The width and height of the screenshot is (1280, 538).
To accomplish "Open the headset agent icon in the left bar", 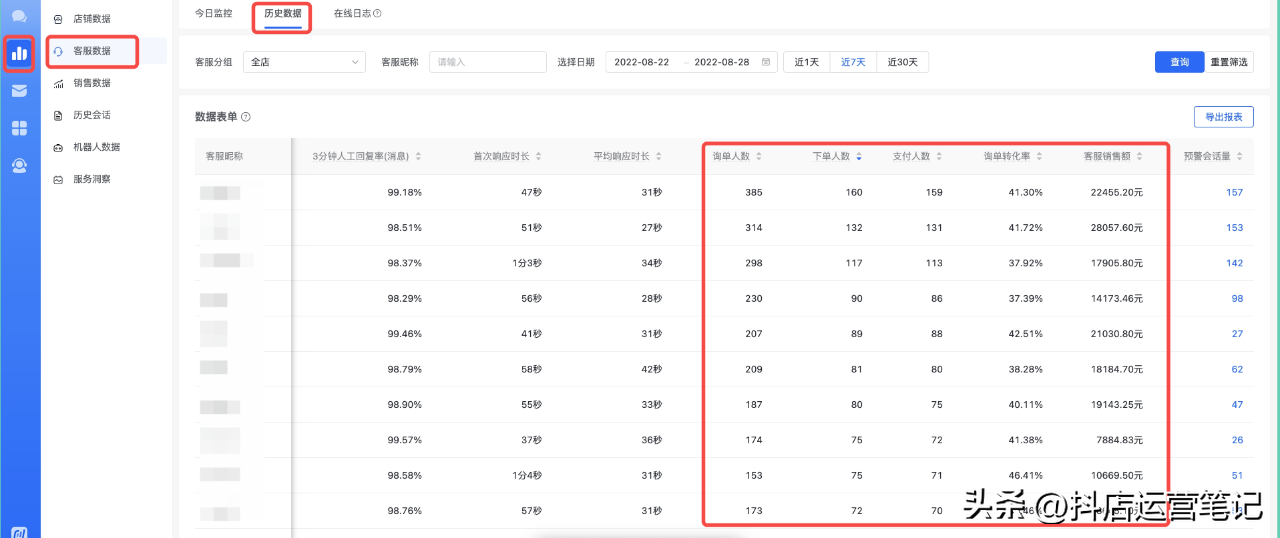I will tap(19, 166).
